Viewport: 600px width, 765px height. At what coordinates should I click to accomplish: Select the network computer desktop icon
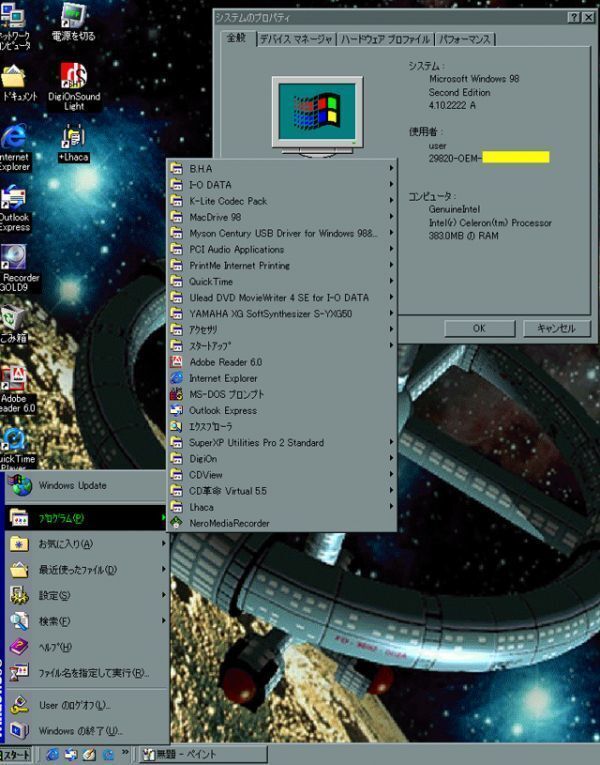pyautogui.click(x=16, y=25)
